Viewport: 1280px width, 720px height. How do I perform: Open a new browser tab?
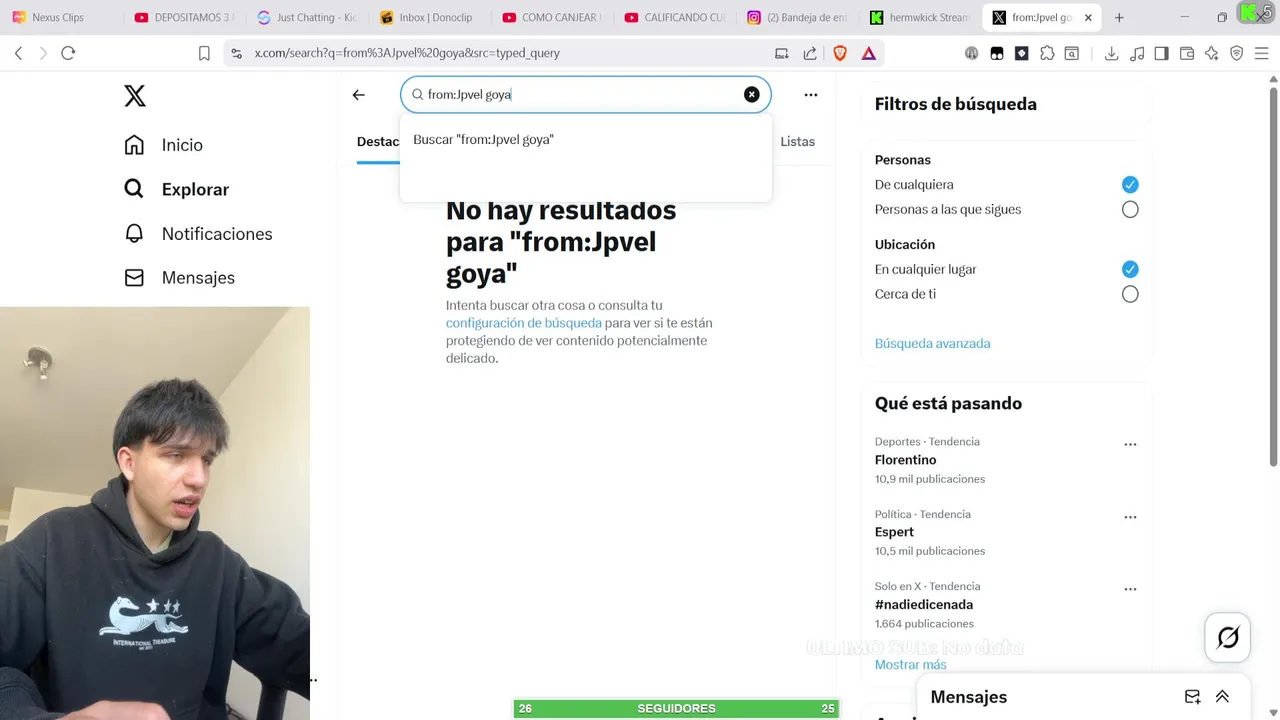pos(1119,17)
